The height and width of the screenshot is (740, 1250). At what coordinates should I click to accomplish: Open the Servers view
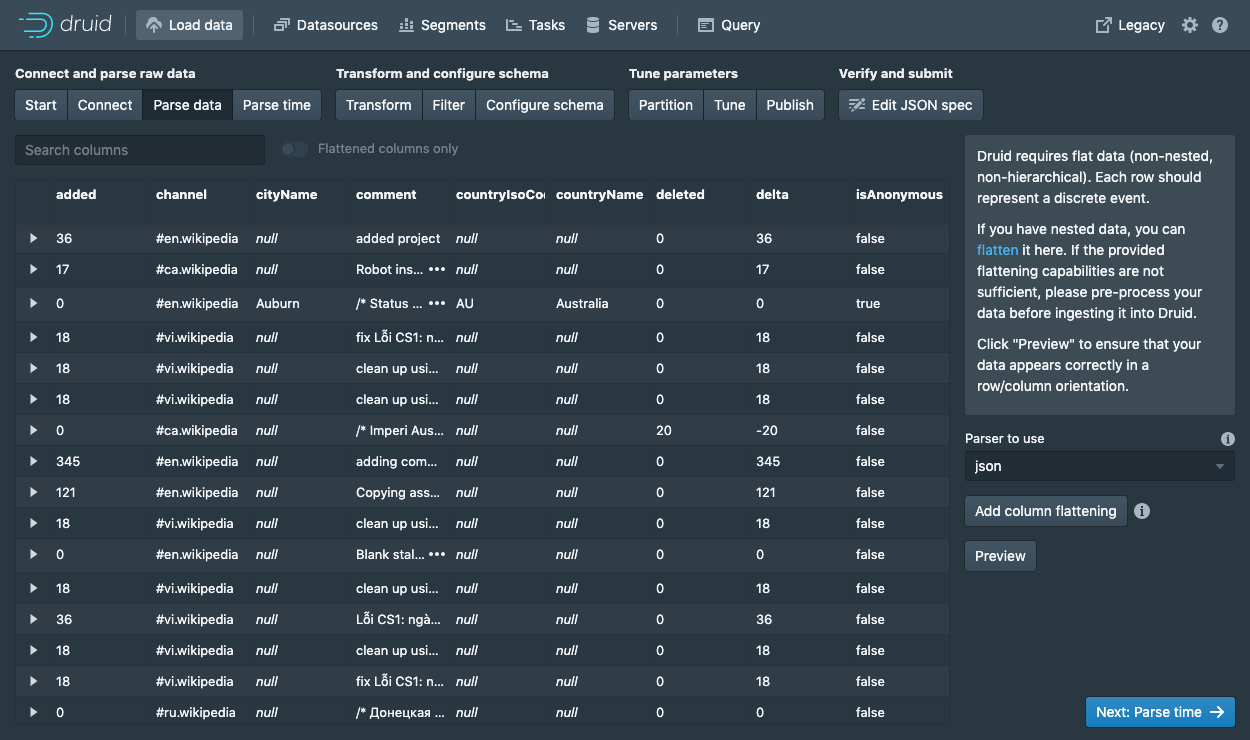(x=621, y=25)
